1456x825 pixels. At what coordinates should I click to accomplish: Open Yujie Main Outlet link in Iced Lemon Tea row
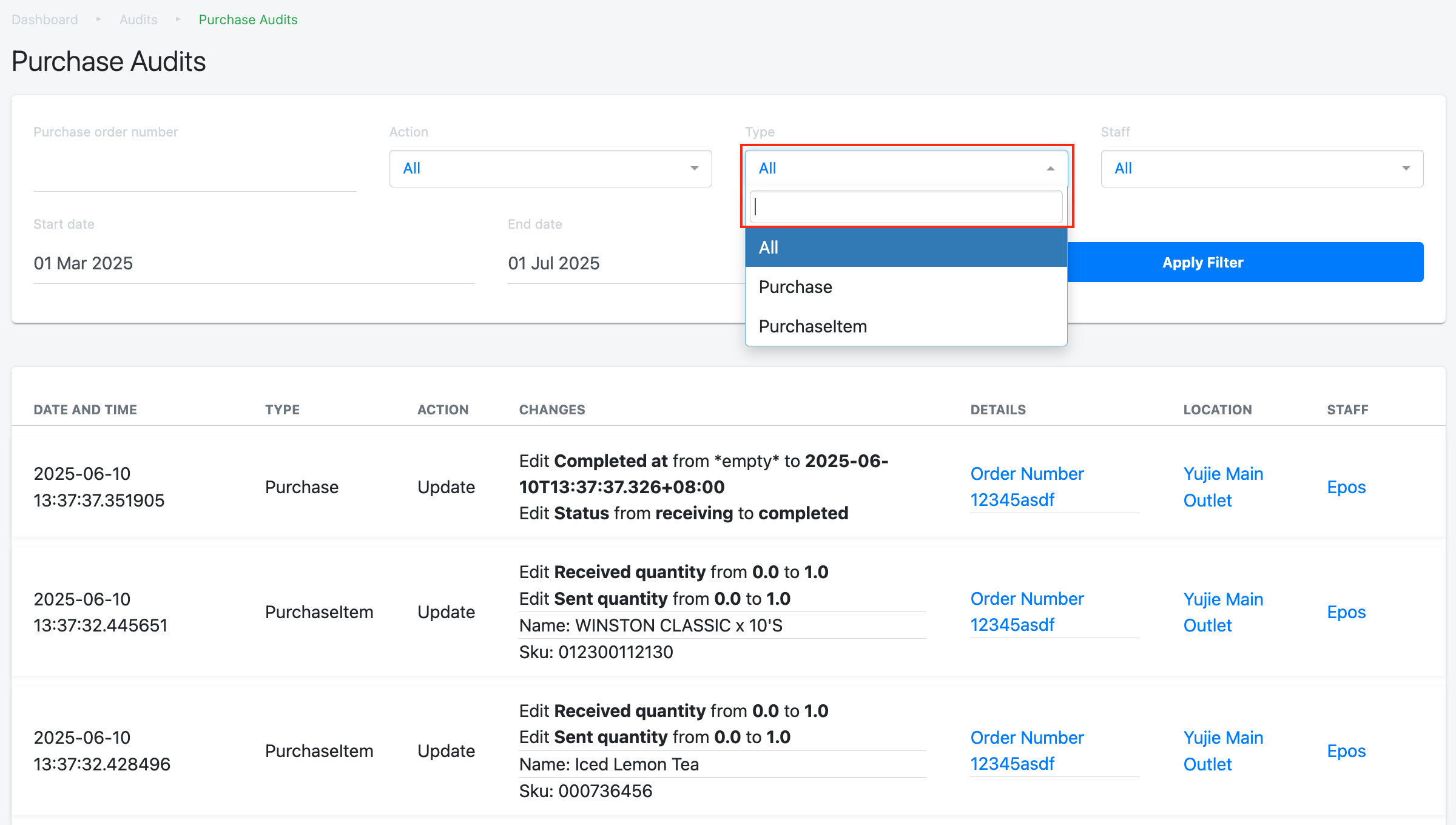1222,751
